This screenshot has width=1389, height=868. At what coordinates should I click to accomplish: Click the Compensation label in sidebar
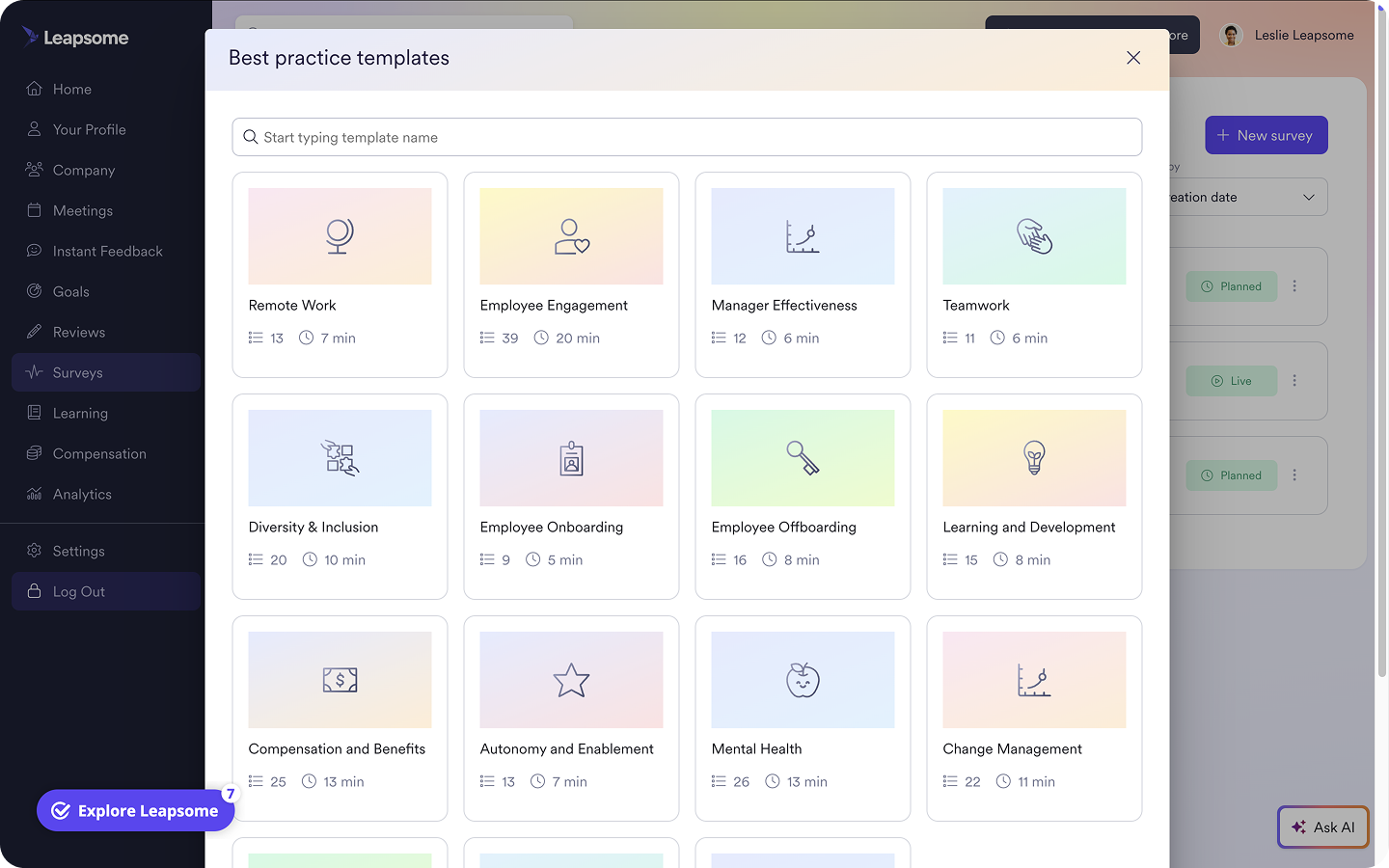click(x=99, y=454)
